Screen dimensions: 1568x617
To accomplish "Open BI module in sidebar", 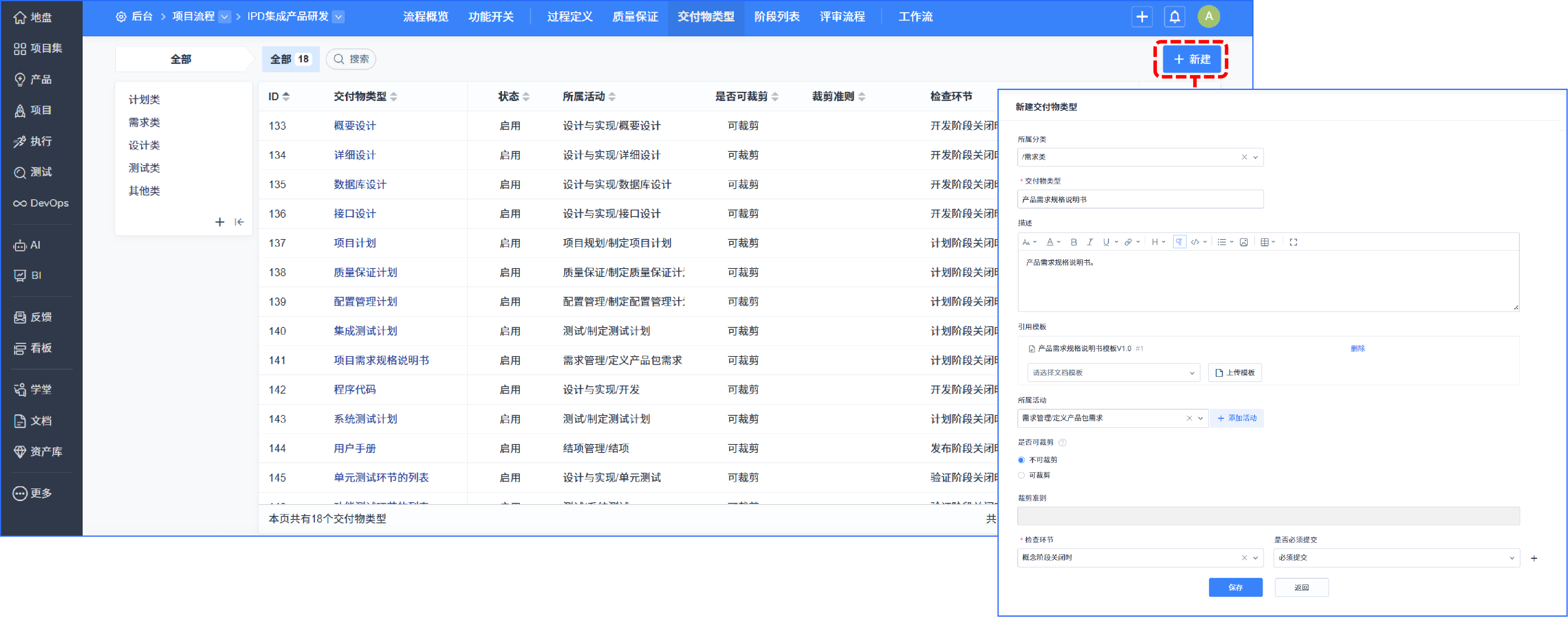I will 28,275.
